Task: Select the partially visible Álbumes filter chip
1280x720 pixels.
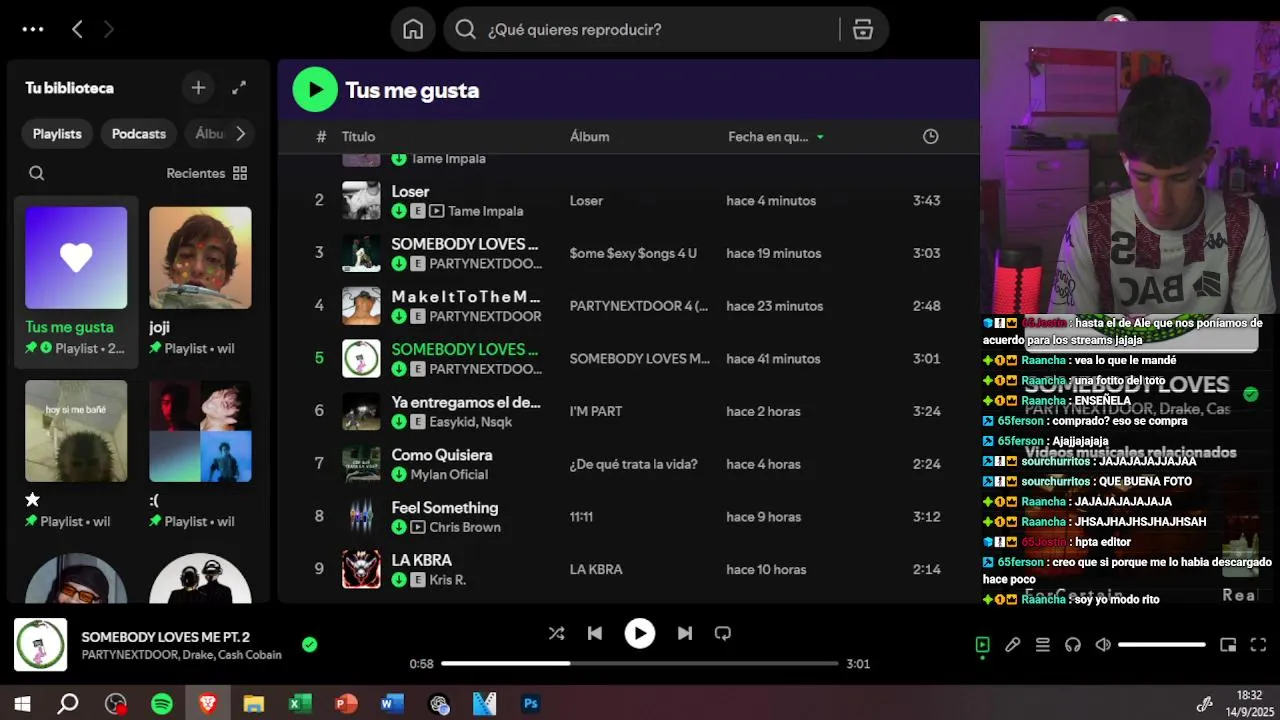Action: click(x=209, y=134)
